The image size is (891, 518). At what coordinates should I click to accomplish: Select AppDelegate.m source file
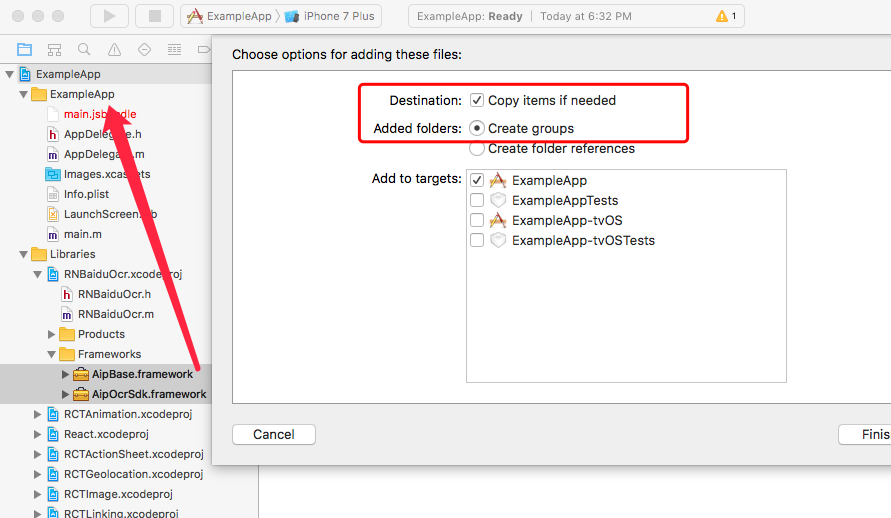pyautogui.click(x=104, y=154)
